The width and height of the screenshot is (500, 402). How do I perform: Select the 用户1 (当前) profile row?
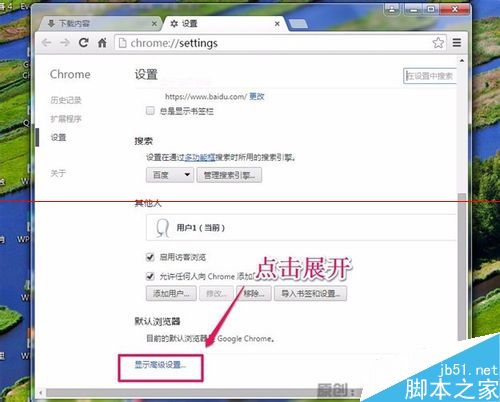(301, 228)
